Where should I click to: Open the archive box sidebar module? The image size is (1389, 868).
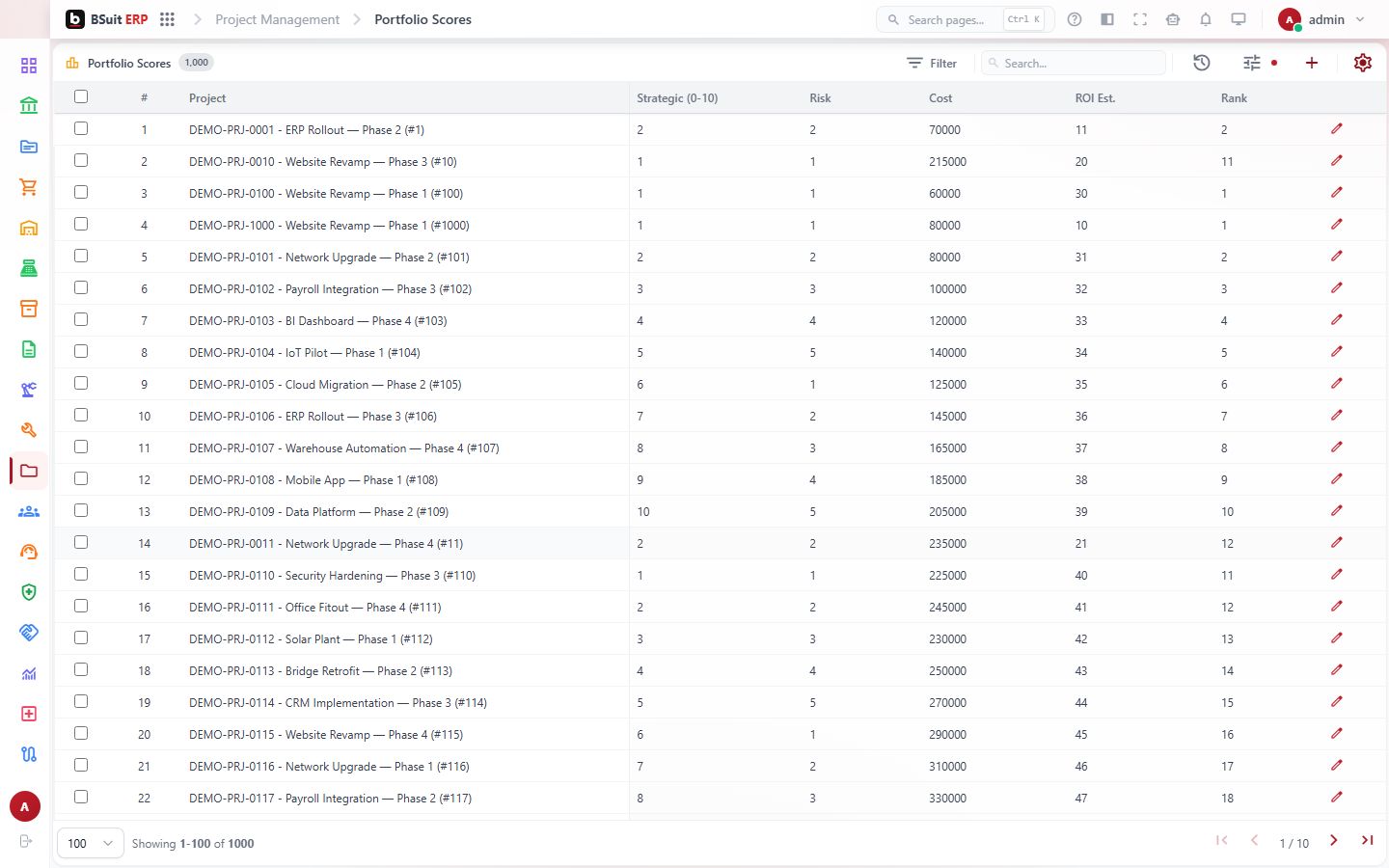pos(29,309)
